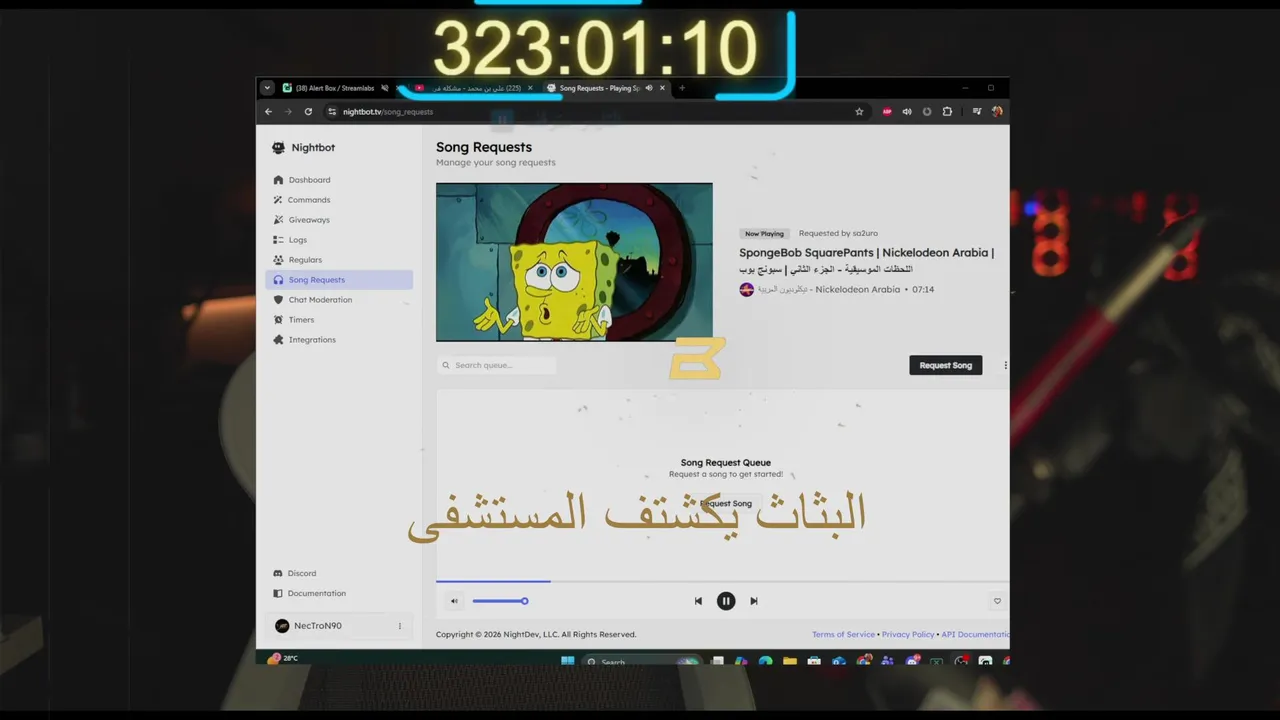
Task: Click the NecTroN90 profile avatar
Action: 282,626
